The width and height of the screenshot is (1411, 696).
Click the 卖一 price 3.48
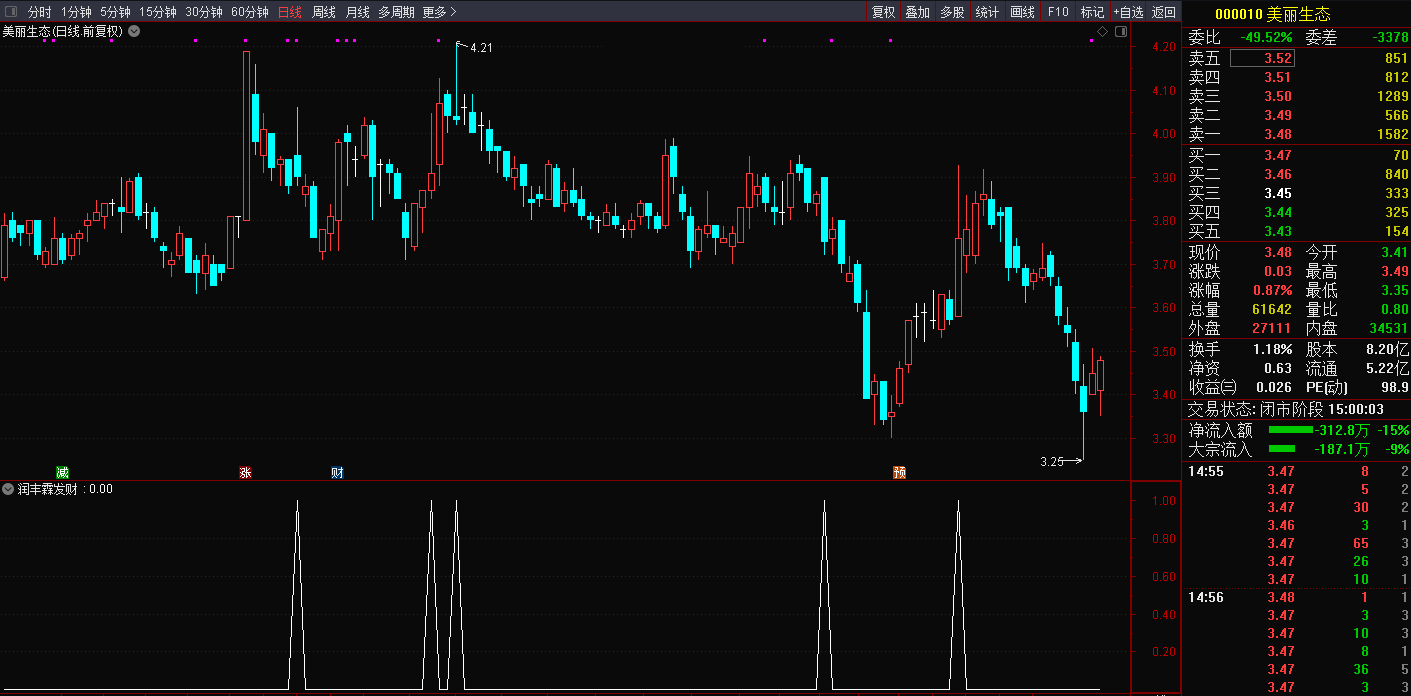1277,134
